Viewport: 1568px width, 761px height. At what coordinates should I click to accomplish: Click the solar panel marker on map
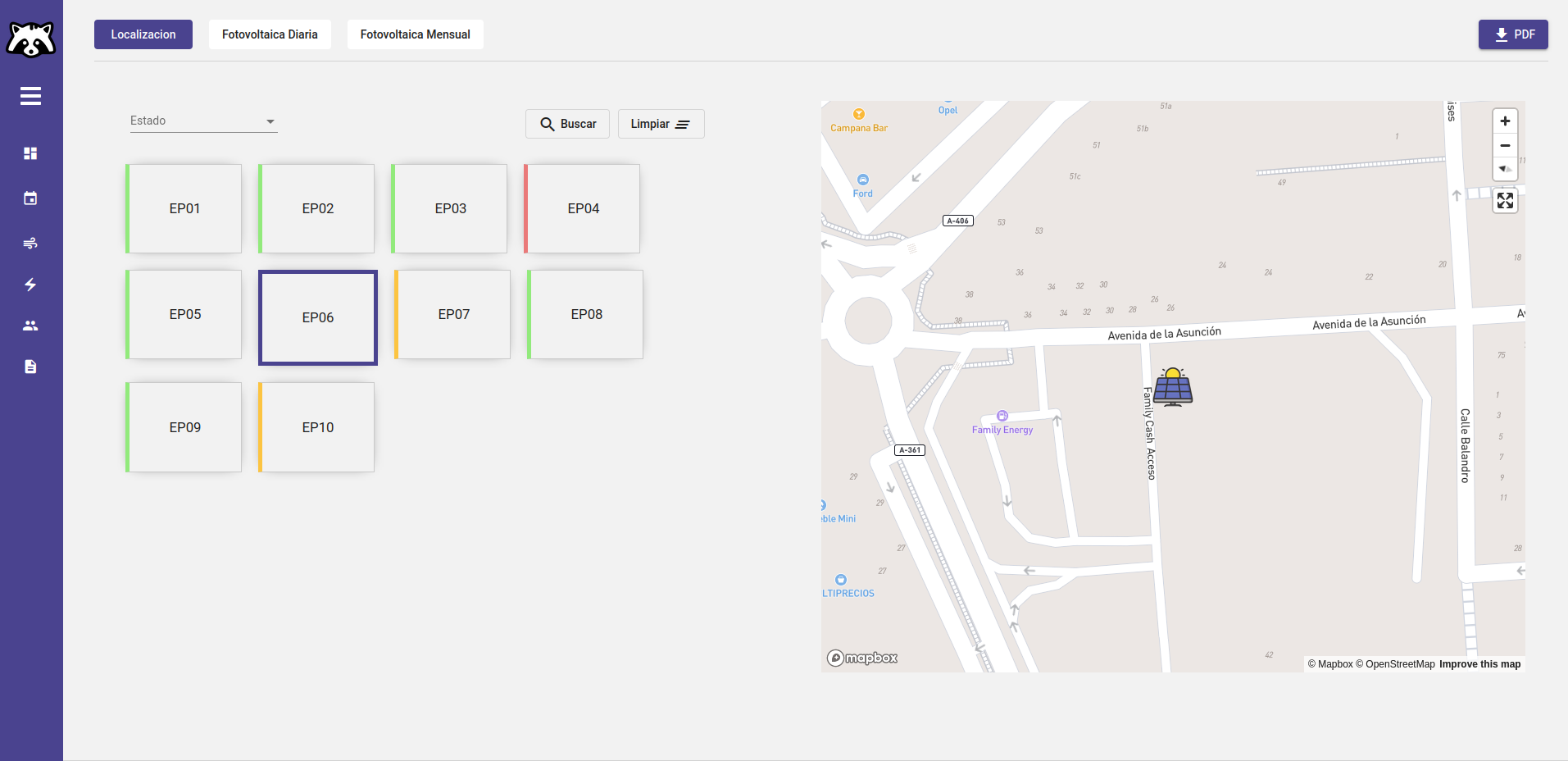point(1173,387)
